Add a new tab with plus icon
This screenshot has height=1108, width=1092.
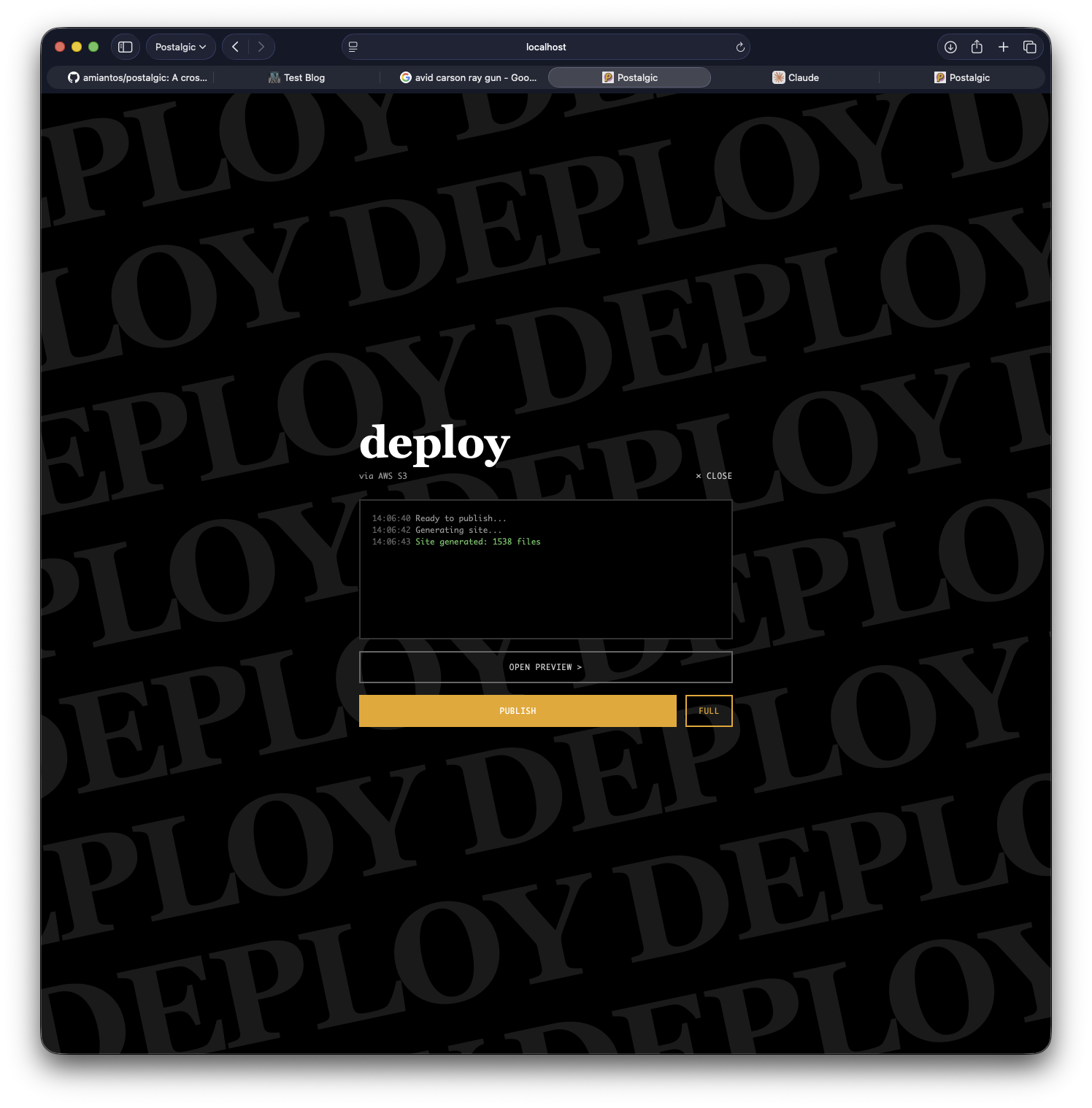(x=1004, y=47)
